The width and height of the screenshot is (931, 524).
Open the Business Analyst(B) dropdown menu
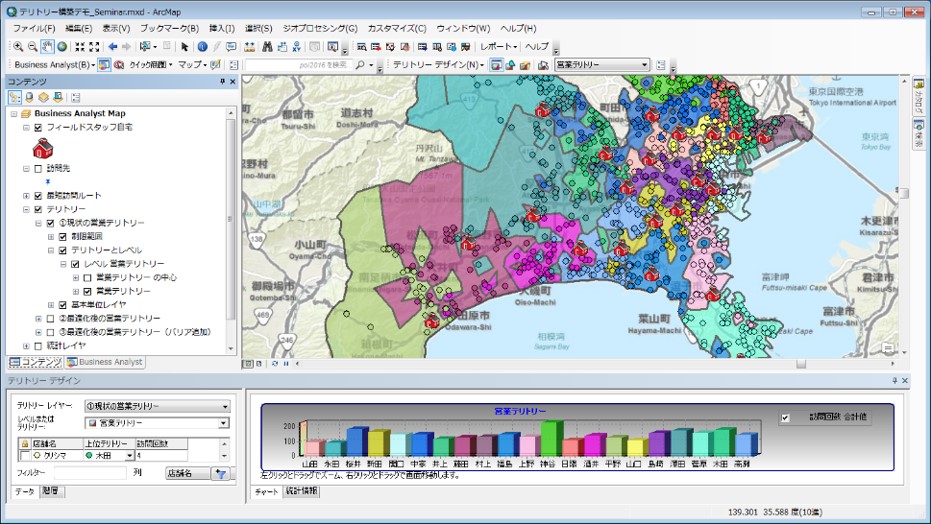54,65
